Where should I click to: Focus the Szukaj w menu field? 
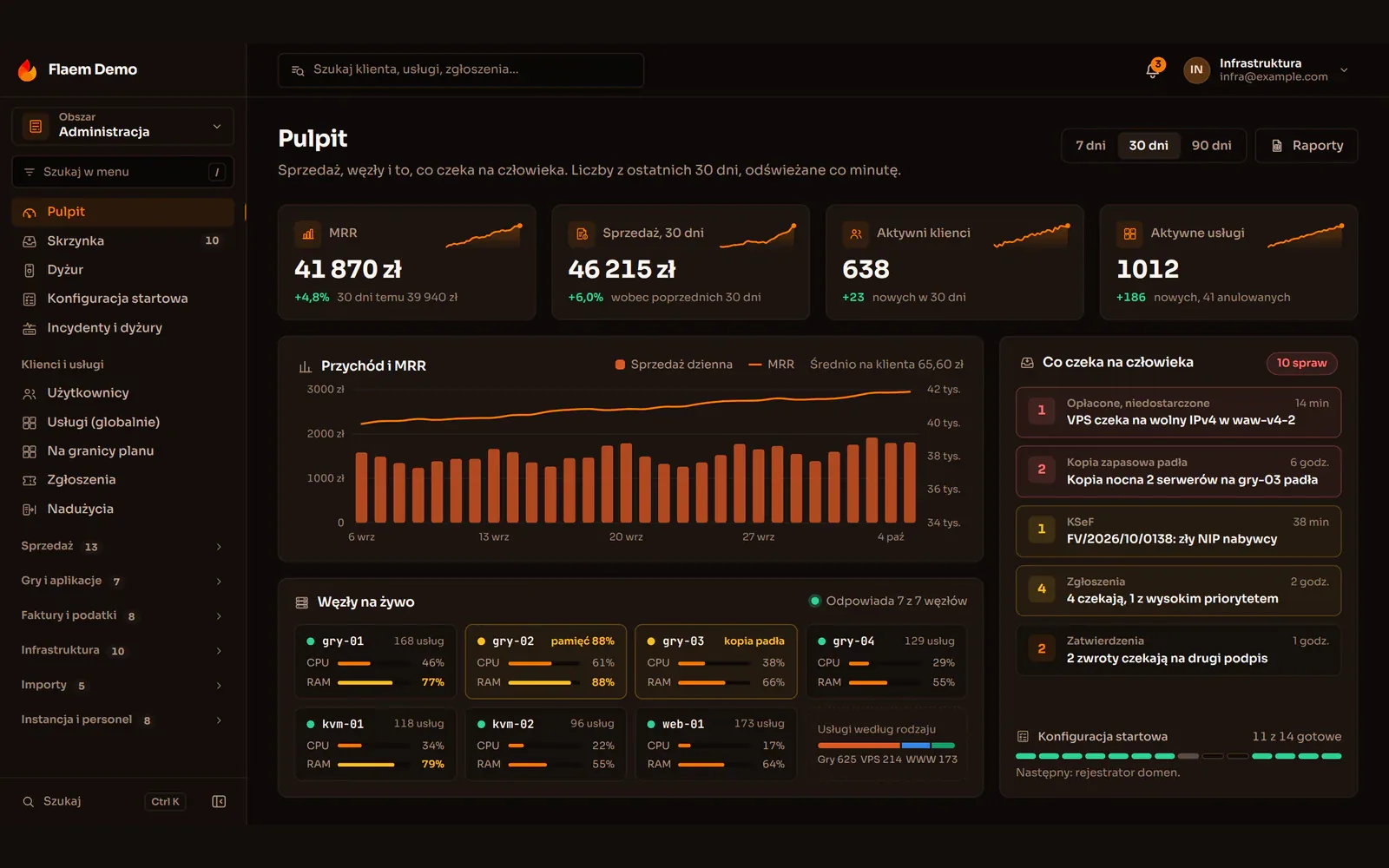122,172
